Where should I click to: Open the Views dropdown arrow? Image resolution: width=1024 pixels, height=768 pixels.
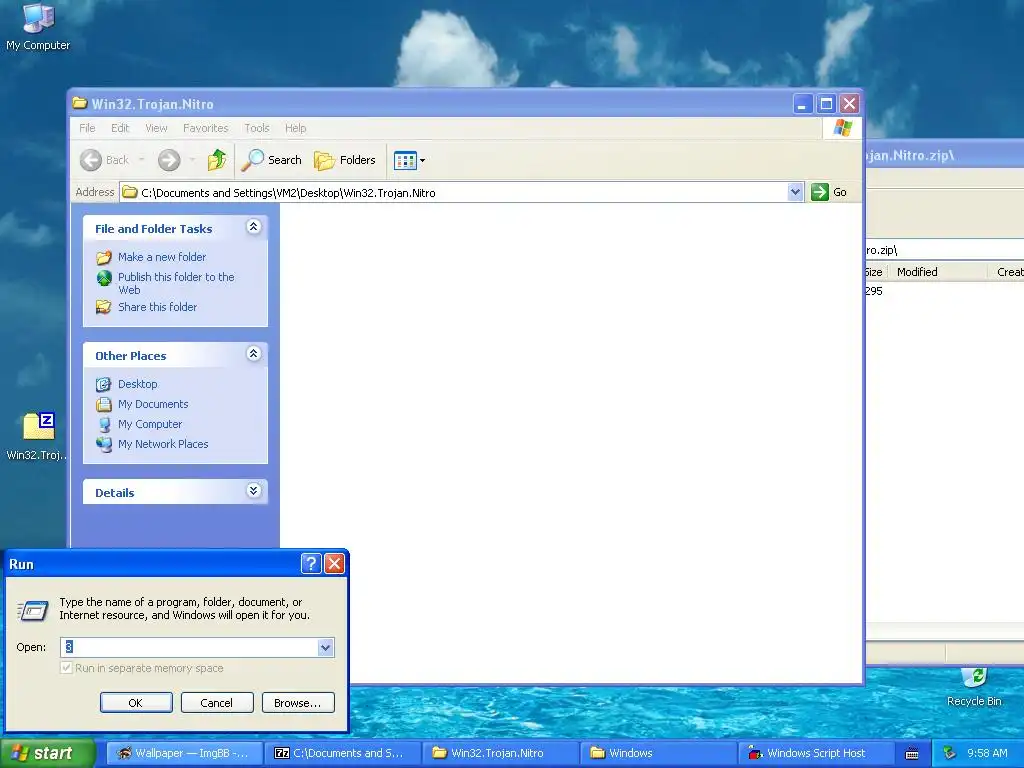click(423, 160)
